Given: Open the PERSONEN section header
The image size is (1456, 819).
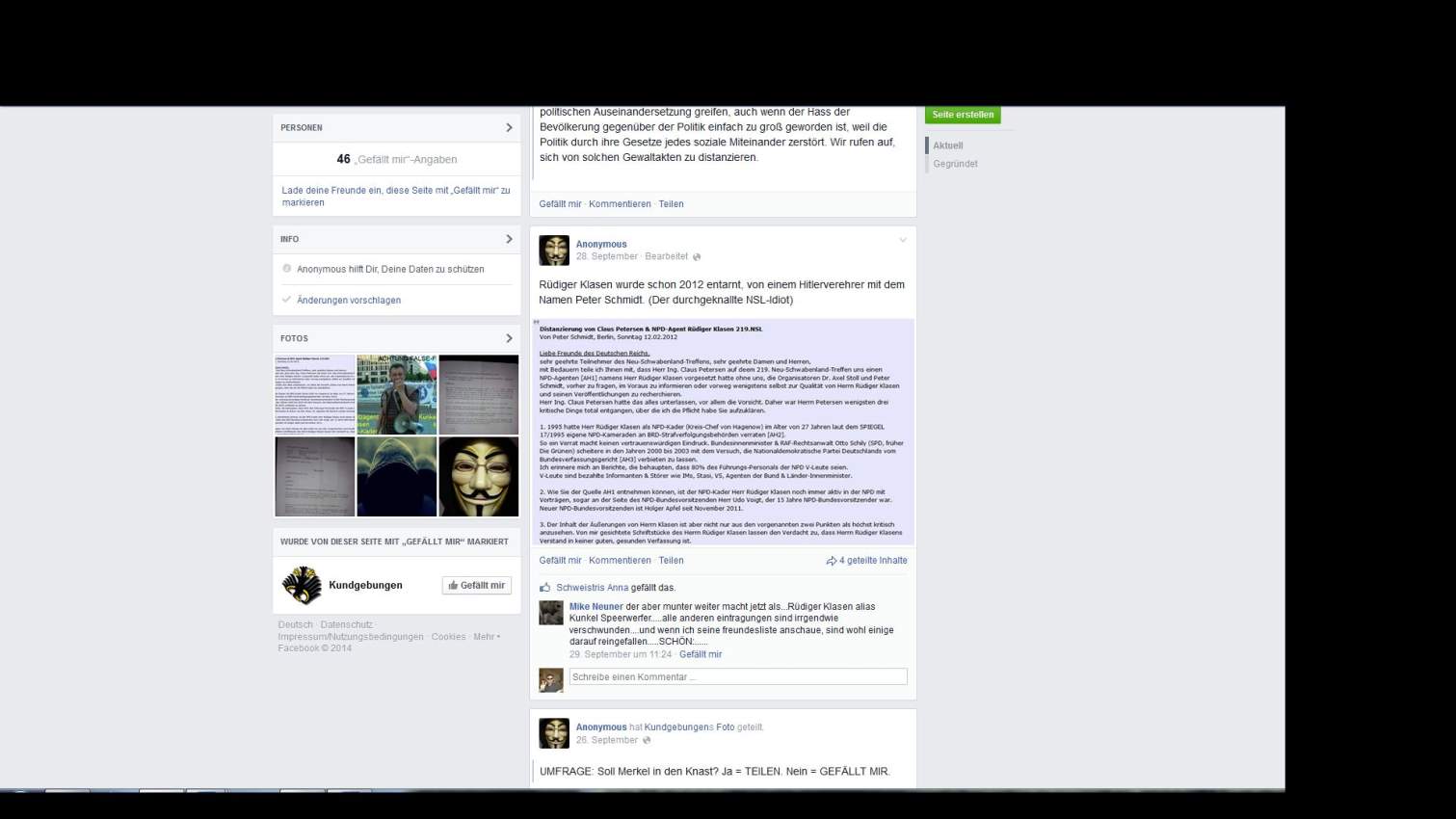Looking at the screenshot, I should click(397, 127).
